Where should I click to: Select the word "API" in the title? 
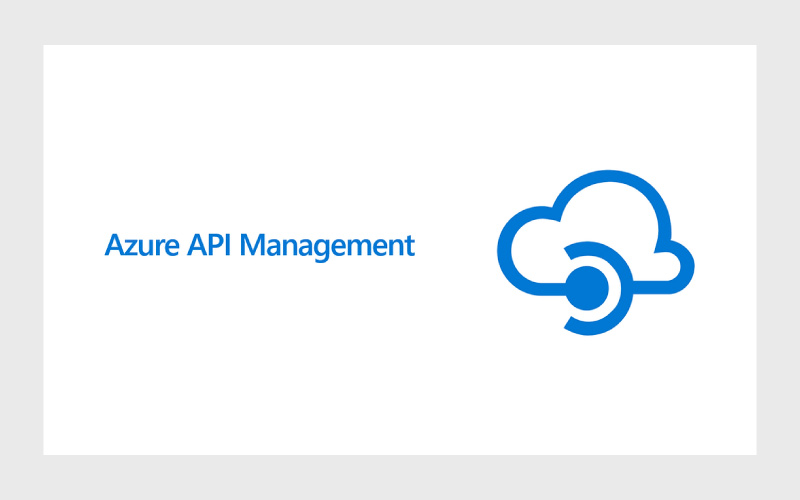[x=207, y=245]
